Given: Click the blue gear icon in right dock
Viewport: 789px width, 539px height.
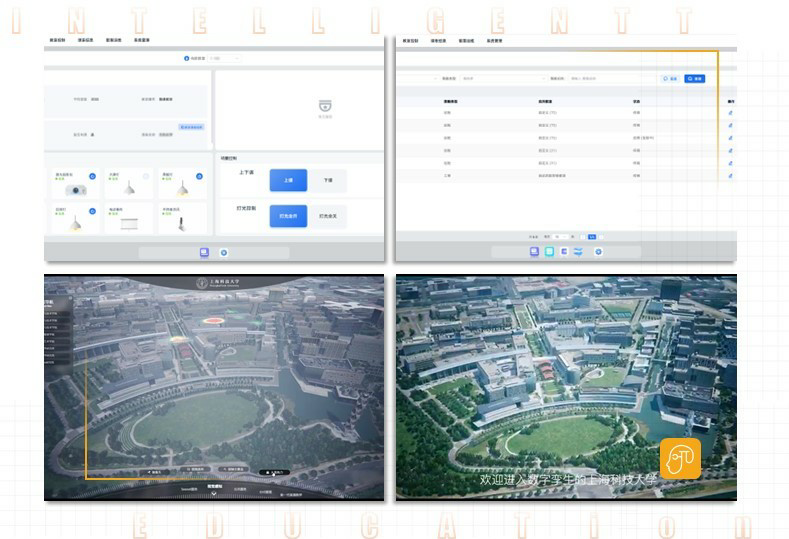Looking at the screenshot, I should tap(598, 252).
